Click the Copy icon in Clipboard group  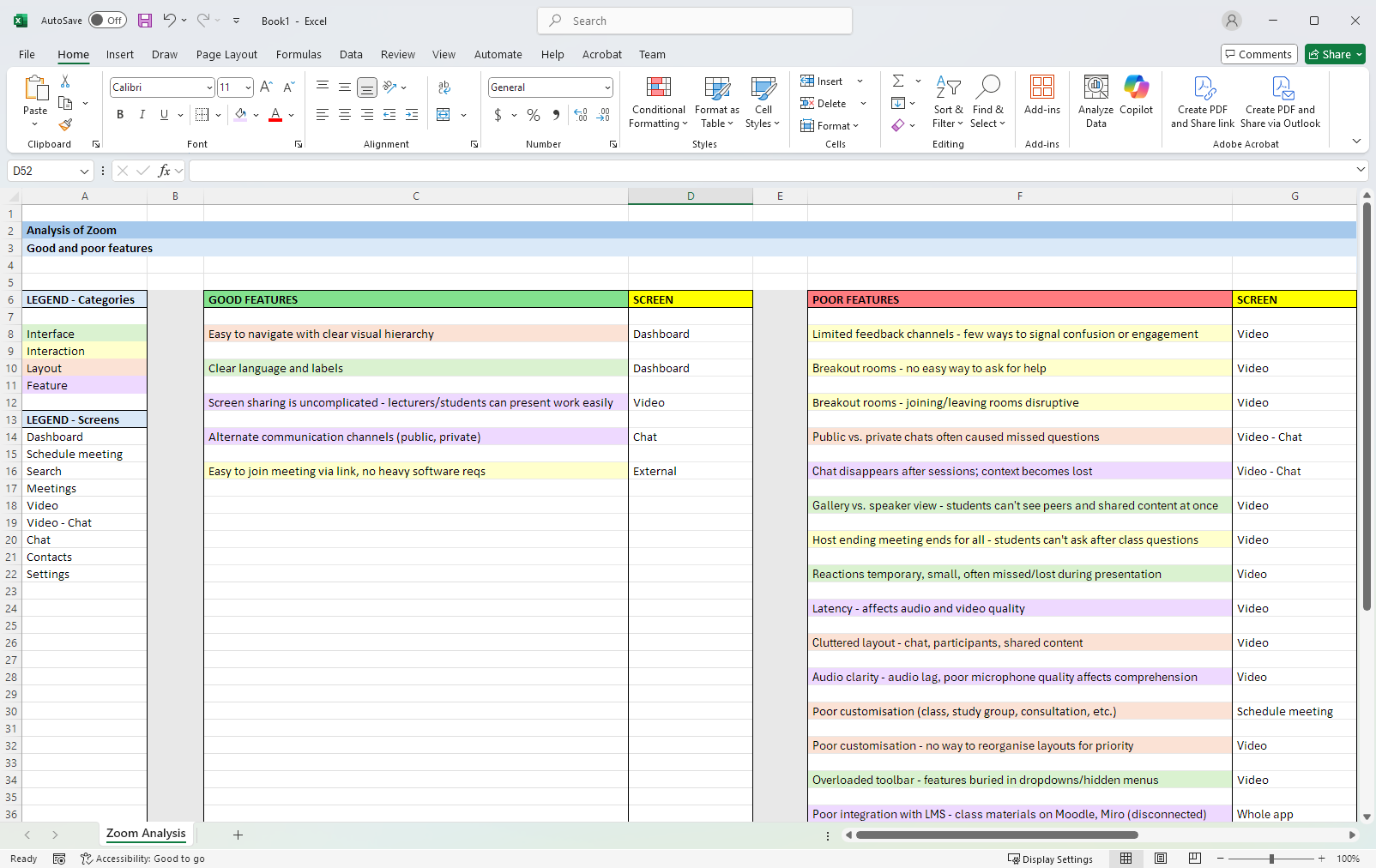(x=65, y=103)
